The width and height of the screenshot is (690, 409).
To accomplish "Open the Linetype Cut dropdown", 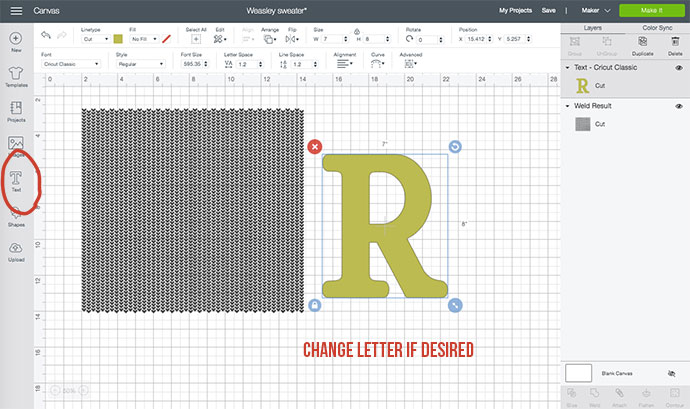I will [x=95, y=39].
